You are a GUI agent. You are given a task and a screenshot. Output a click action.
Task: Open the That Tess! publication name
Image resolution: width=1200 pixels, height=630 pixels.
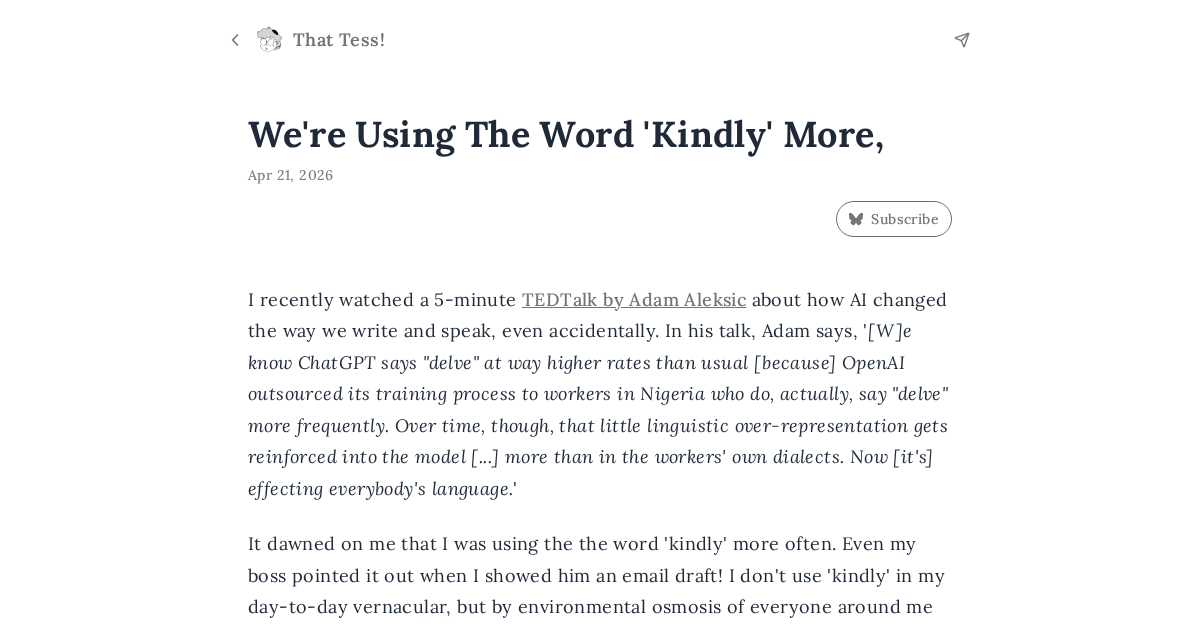pyautogui.click(x=339, y=40)
